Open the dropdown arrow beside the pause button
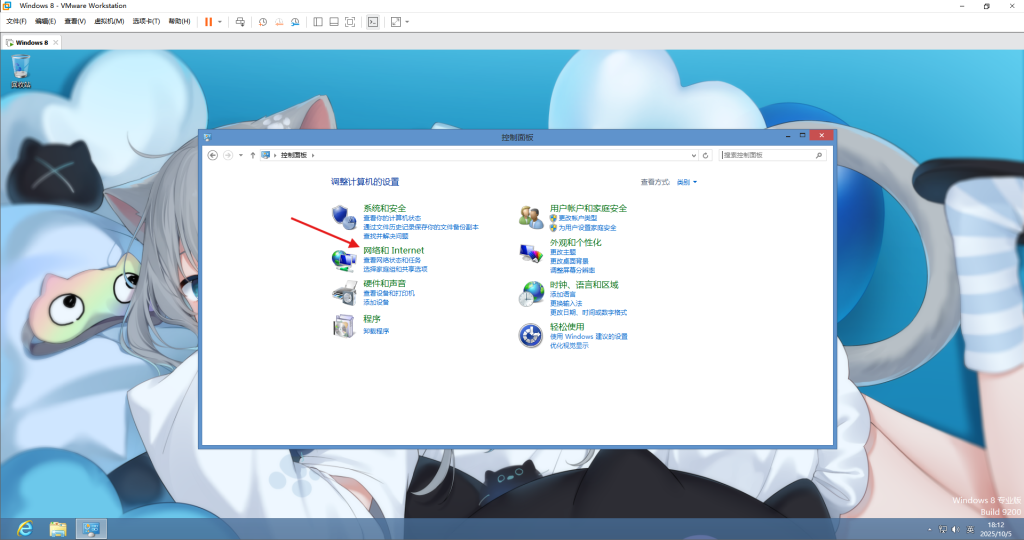1024x540 pixels. tap(221, 21)
